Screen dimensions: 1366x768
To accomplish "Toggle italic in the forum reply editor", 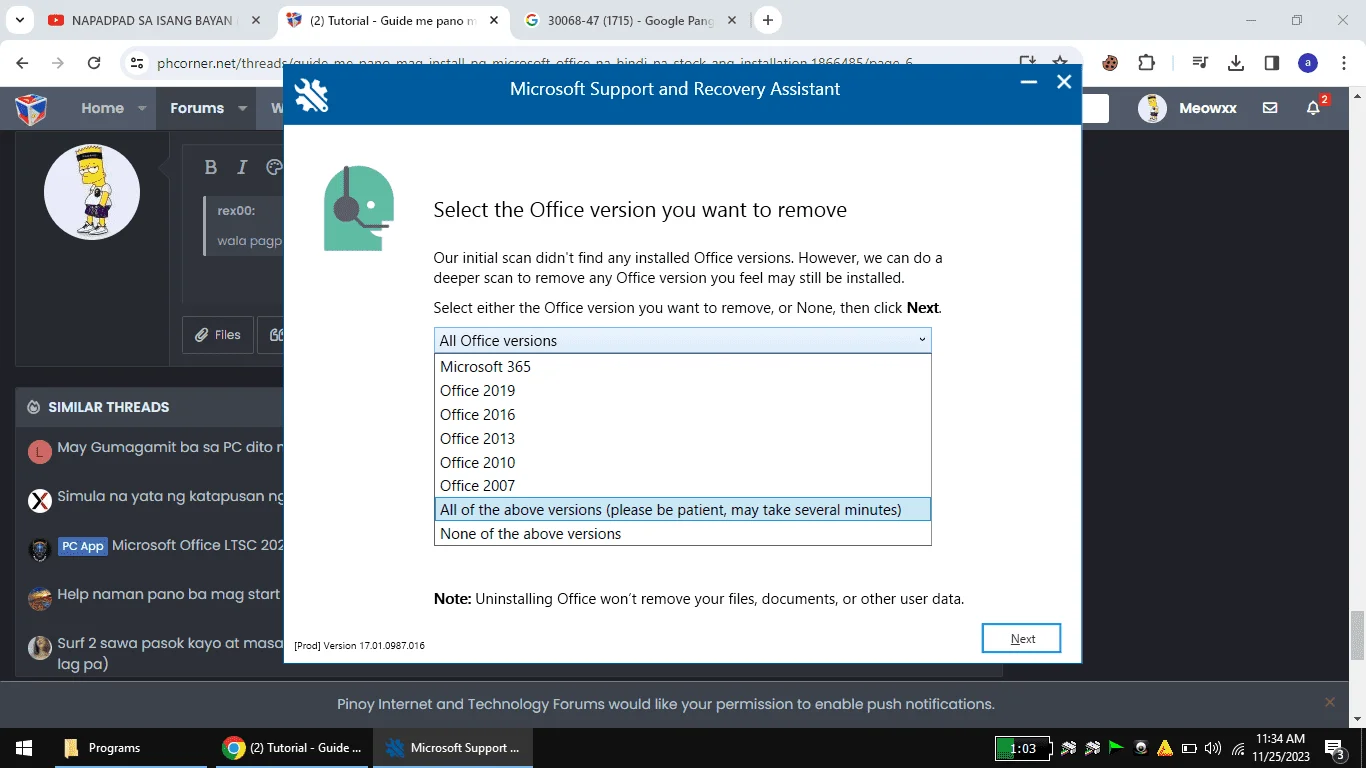I will click(x=242, y=167).
